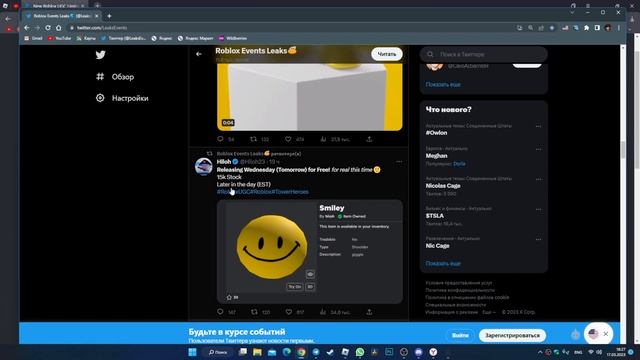Click Показать еще under trends list

[443, 264]
